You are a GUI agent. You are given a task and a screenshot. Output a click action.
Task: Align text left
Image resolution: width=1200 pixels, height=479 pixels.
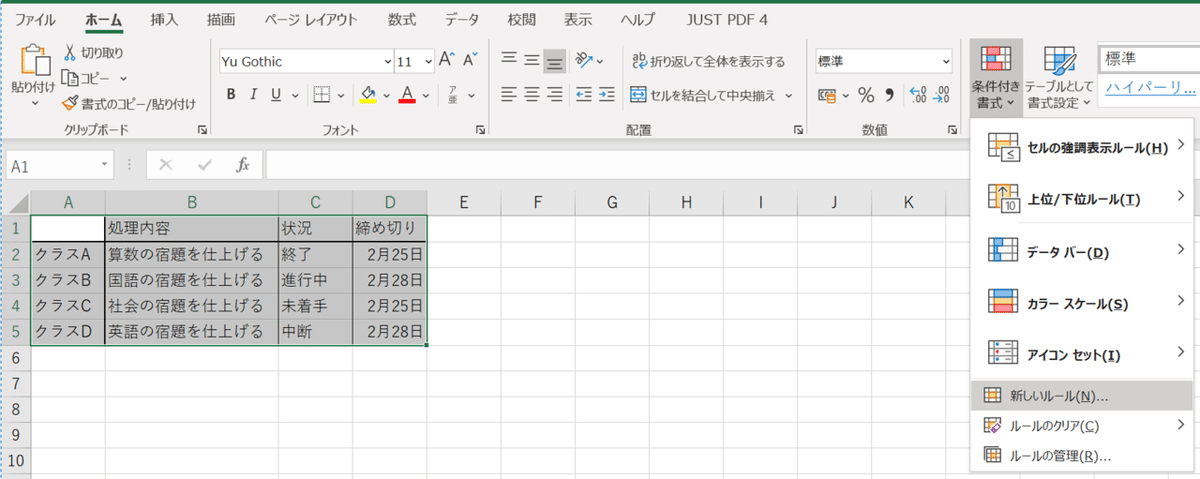point(509,95)
